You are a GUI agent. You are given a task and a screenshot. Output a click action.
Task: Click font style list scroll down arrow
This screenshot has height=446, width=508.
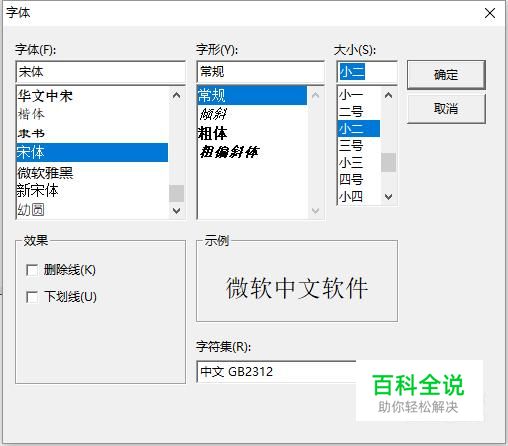click(315, 211)
